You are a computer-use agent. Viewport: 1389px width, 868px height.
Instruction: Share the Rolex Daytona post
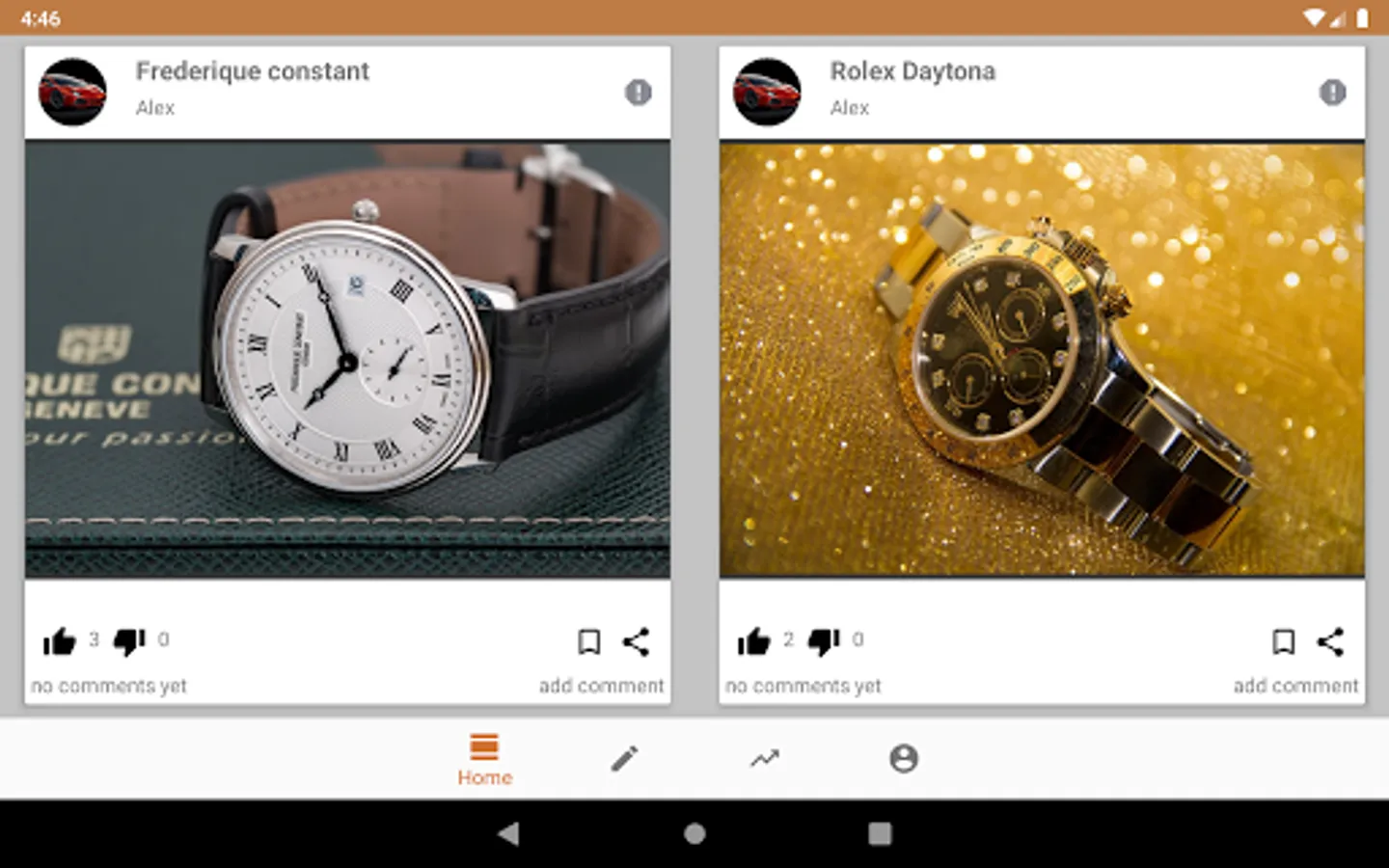1330,641
